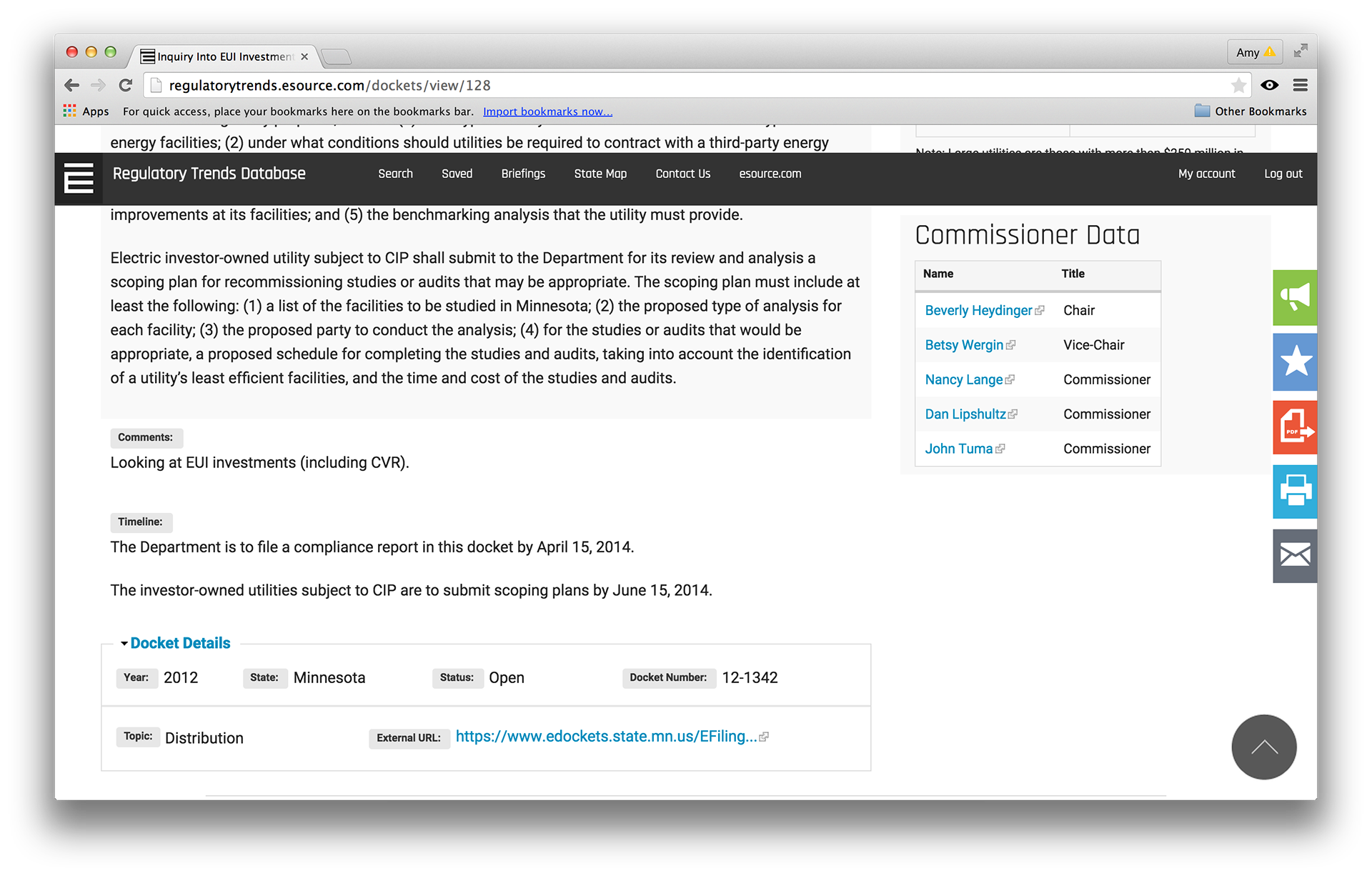Image resolution: width=1372 pixels, height=876 pixels.
Task: Click the printer icon on the sidebar
Action: point(1294,492)
